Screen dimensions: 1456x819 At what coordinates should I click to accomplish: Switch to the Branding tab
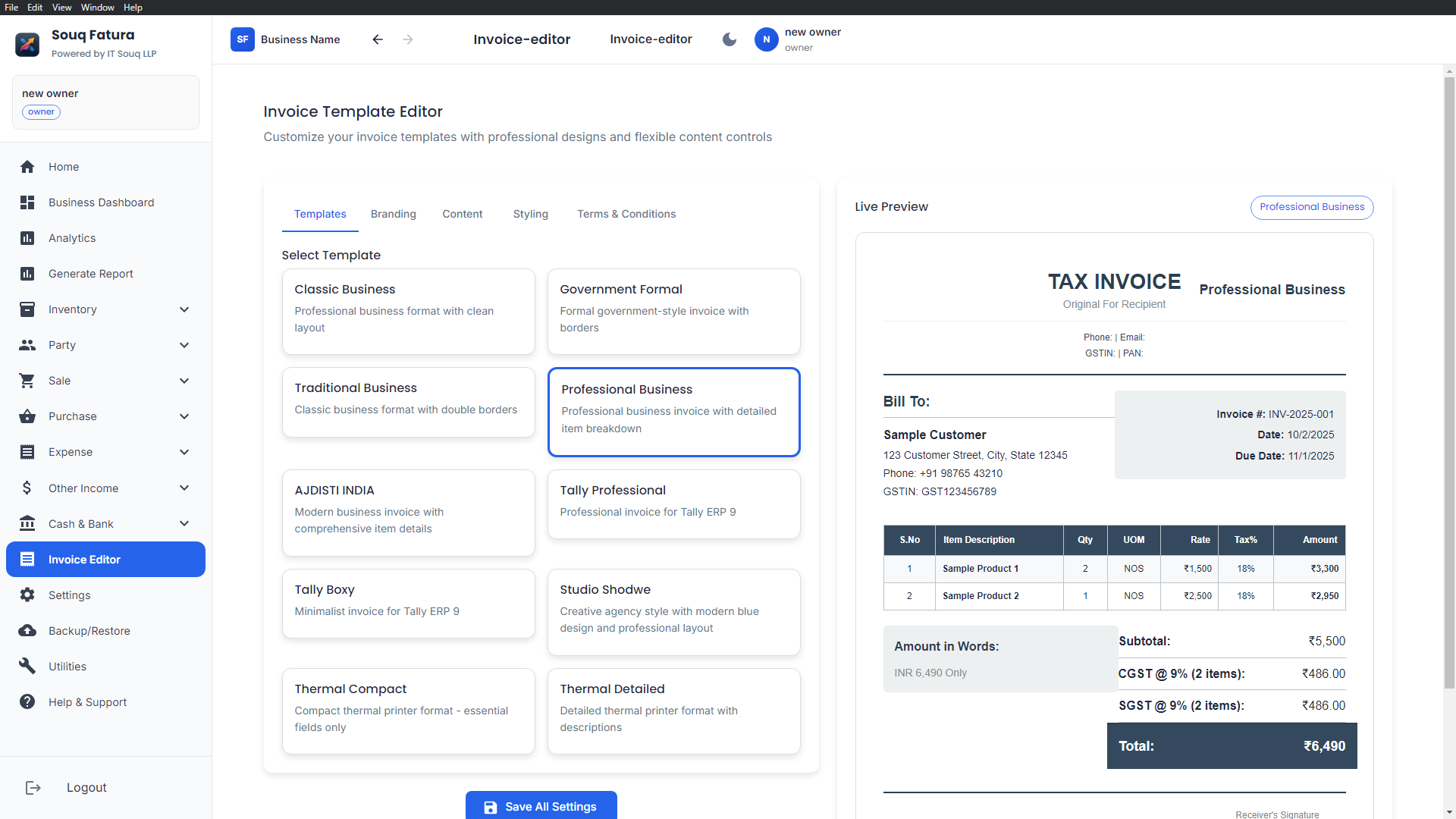click(x=393, y=215)
